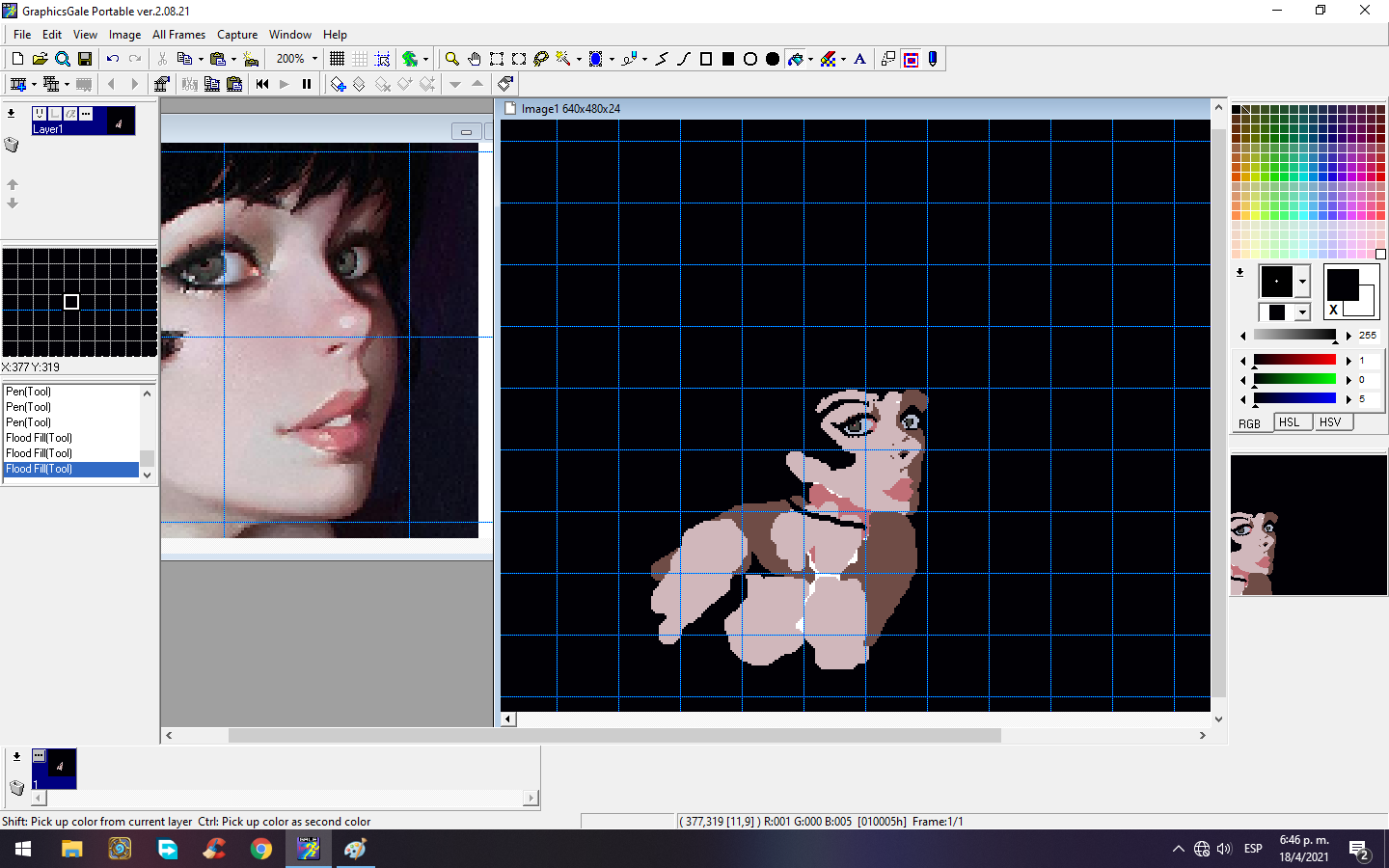Create a new image with New icon
Screen dimensions: 1389x868
(17, 59)
